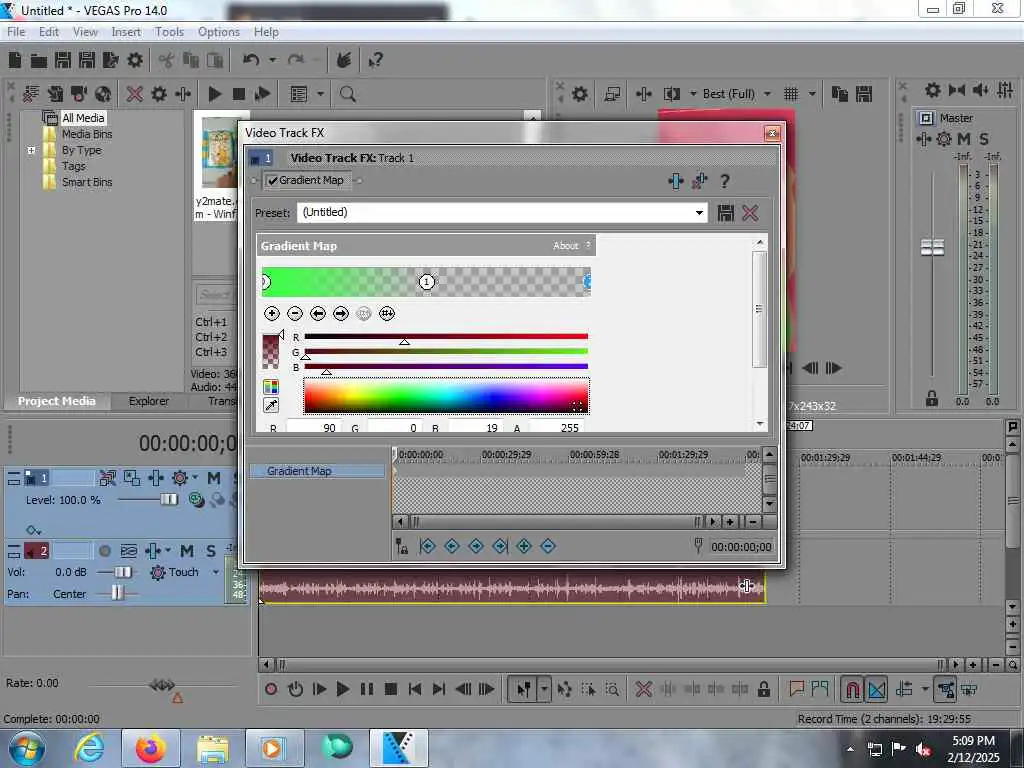1024x768 pixels.
Task: Click the R value input field
Action: click(313, 428)
